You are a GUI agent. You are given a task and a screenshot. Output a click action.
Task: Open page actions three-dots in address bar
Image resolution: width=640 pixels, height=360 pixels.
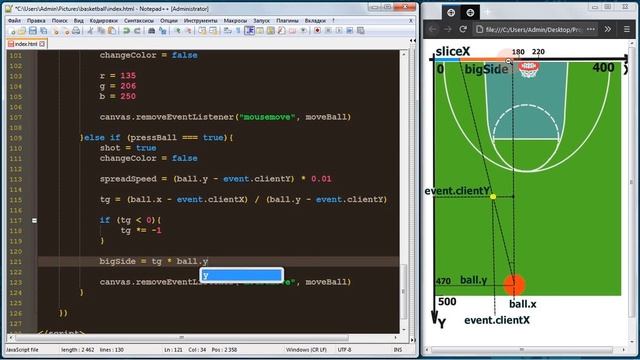tap(591, 29)
